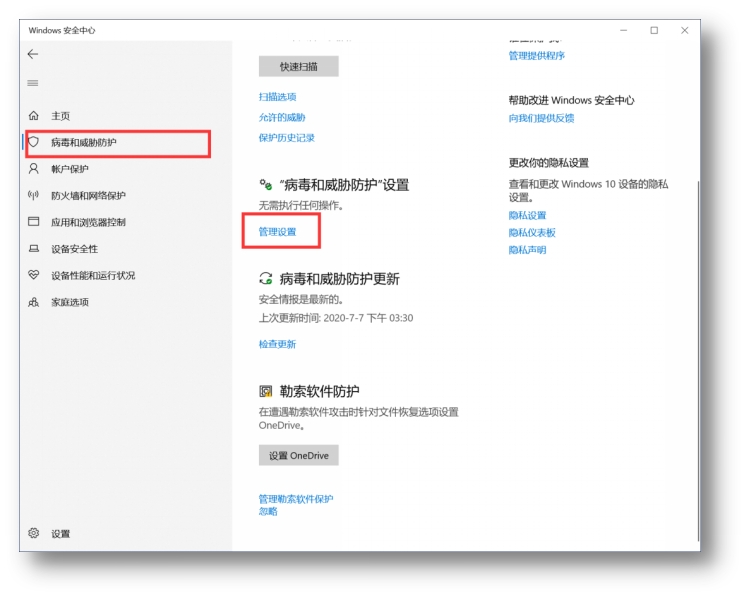Viewport: 747px width, 598px height.
Task: Click the 向我们提供反馈 link
Action: (542, 118)
